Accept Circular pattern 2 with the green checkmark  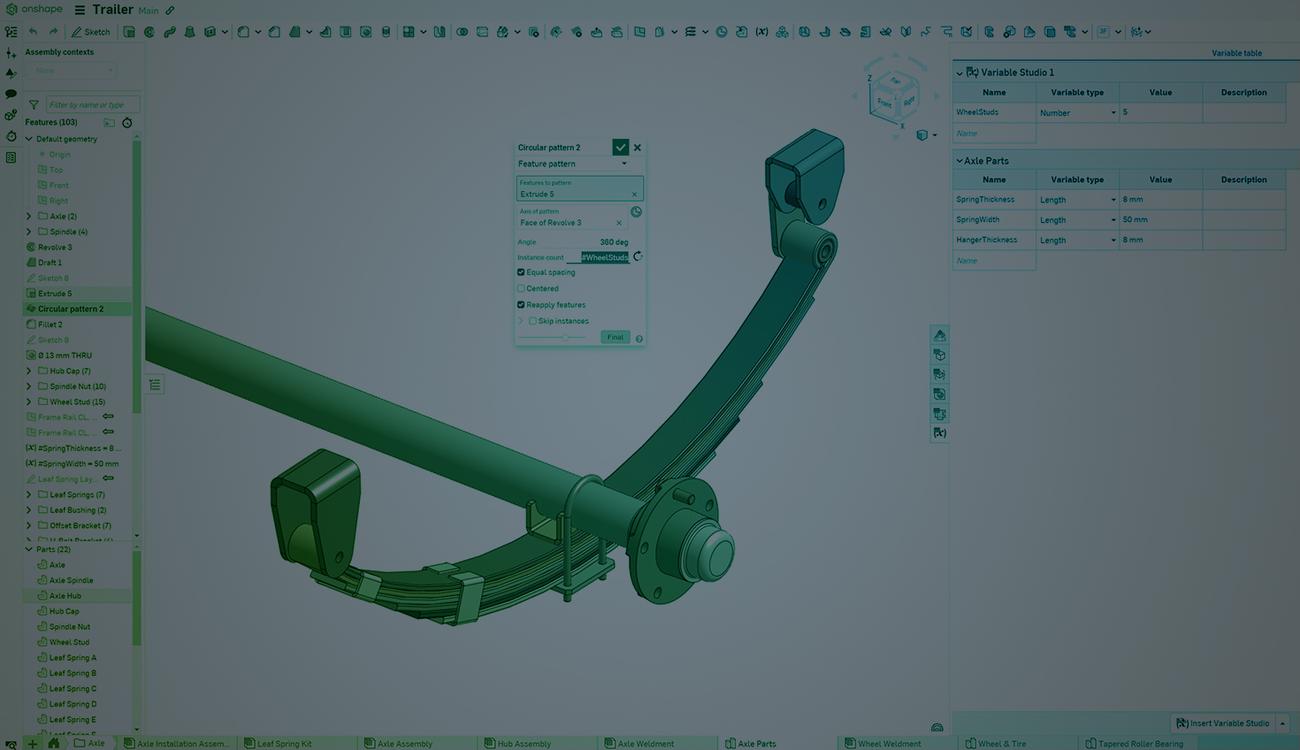[620, 147]
